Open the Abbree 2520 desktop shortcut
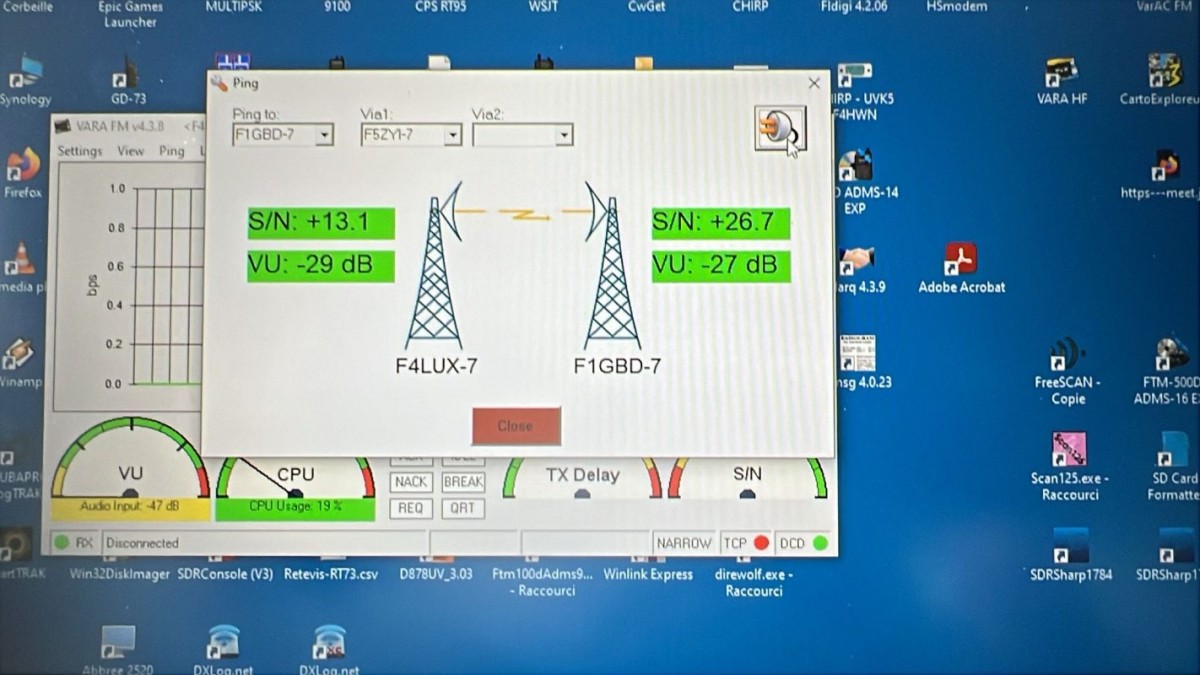The width and height of the screenshot is (1200, 675). [x=118, y=650]
